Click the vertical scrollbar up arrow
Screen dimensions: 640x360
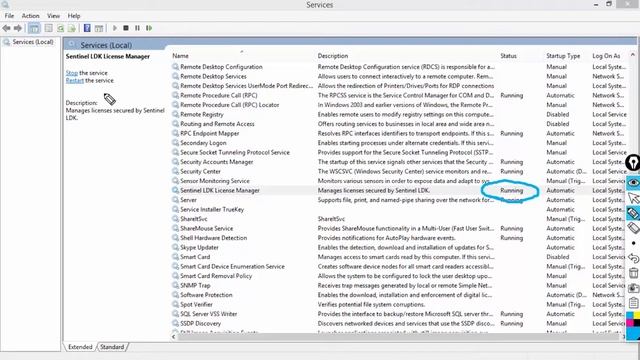pyautogui.click(x=633, y=55)
